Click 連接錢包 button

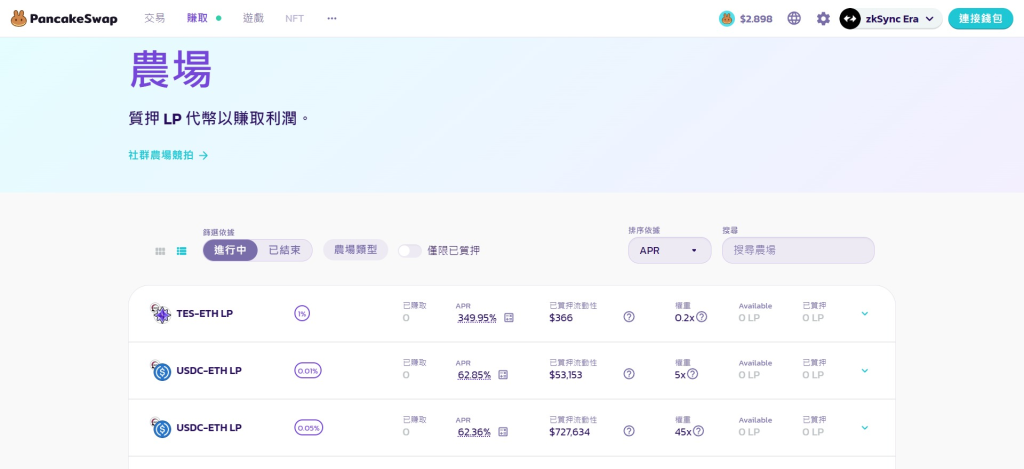980,18
